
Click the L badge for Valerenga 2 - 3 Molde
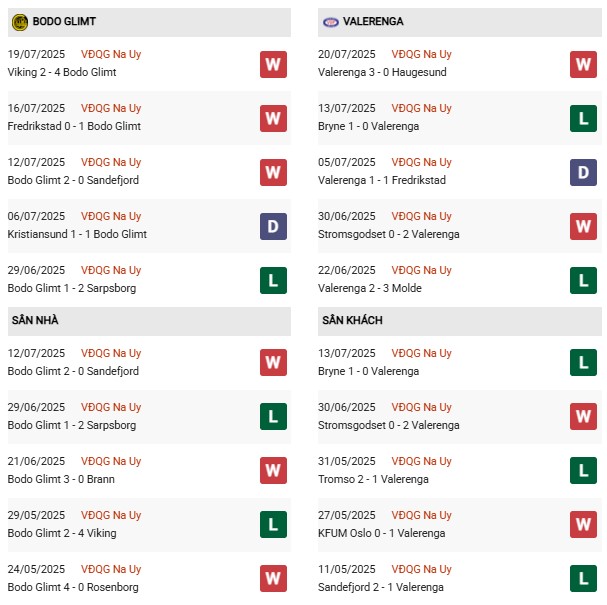(x=583, y=280)
